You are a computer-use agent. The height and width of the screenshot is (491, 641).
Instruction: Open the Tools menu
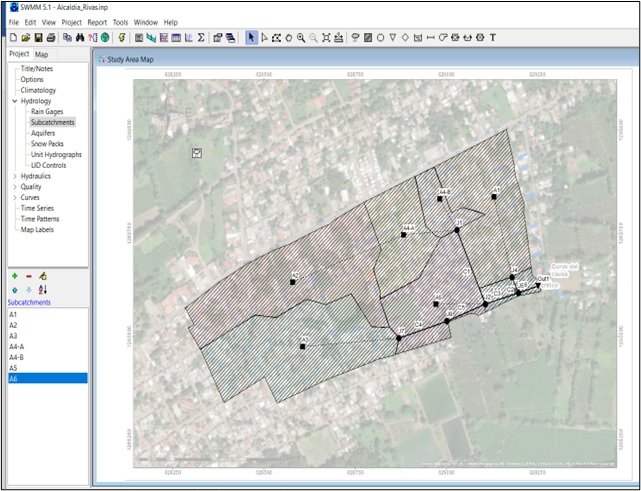(120, 22)
